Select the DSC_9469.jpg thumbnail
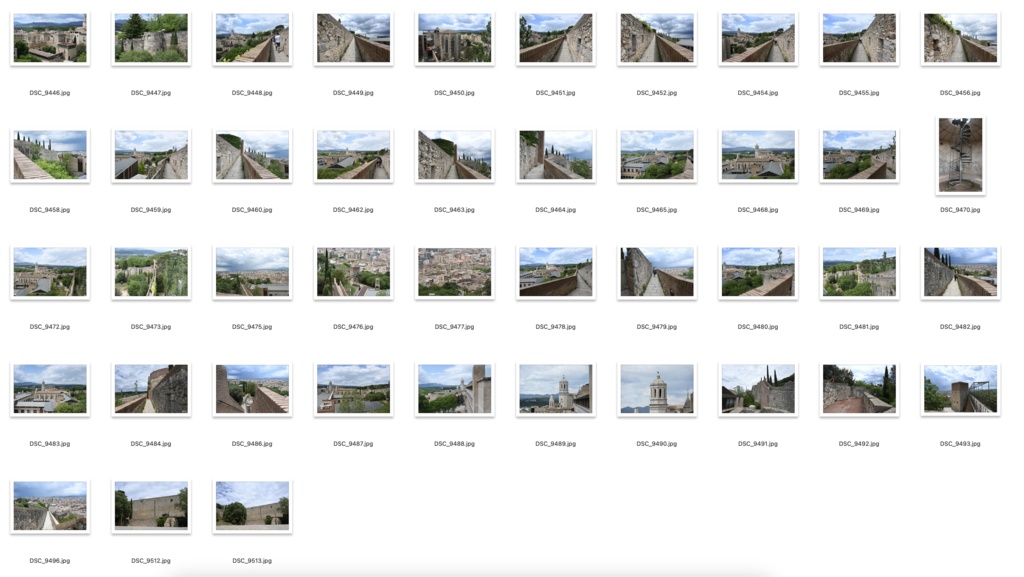 pos(859,155)
